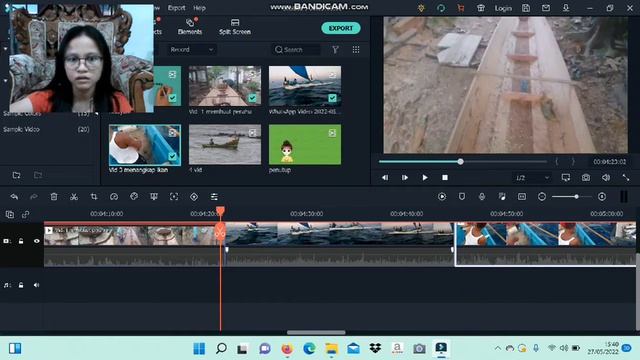The height and width of the screenshot is (360, 640).
Task: Select the 4 vid boat thumbnail
Action: [225, 144]
